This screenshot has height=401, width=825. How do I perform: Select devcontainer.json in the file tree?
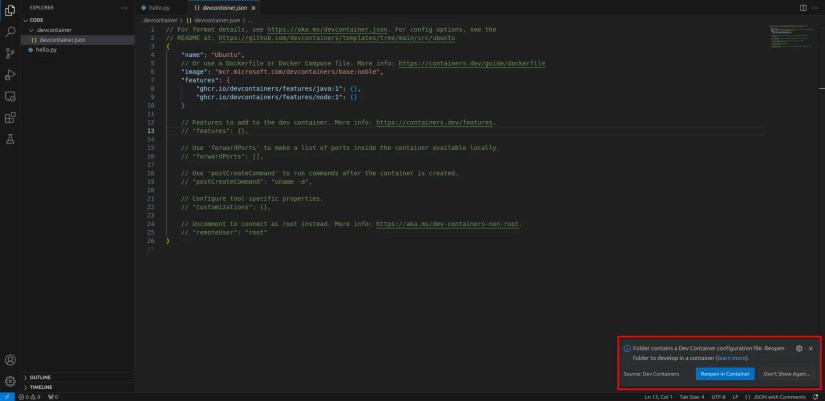click(62, 40)
